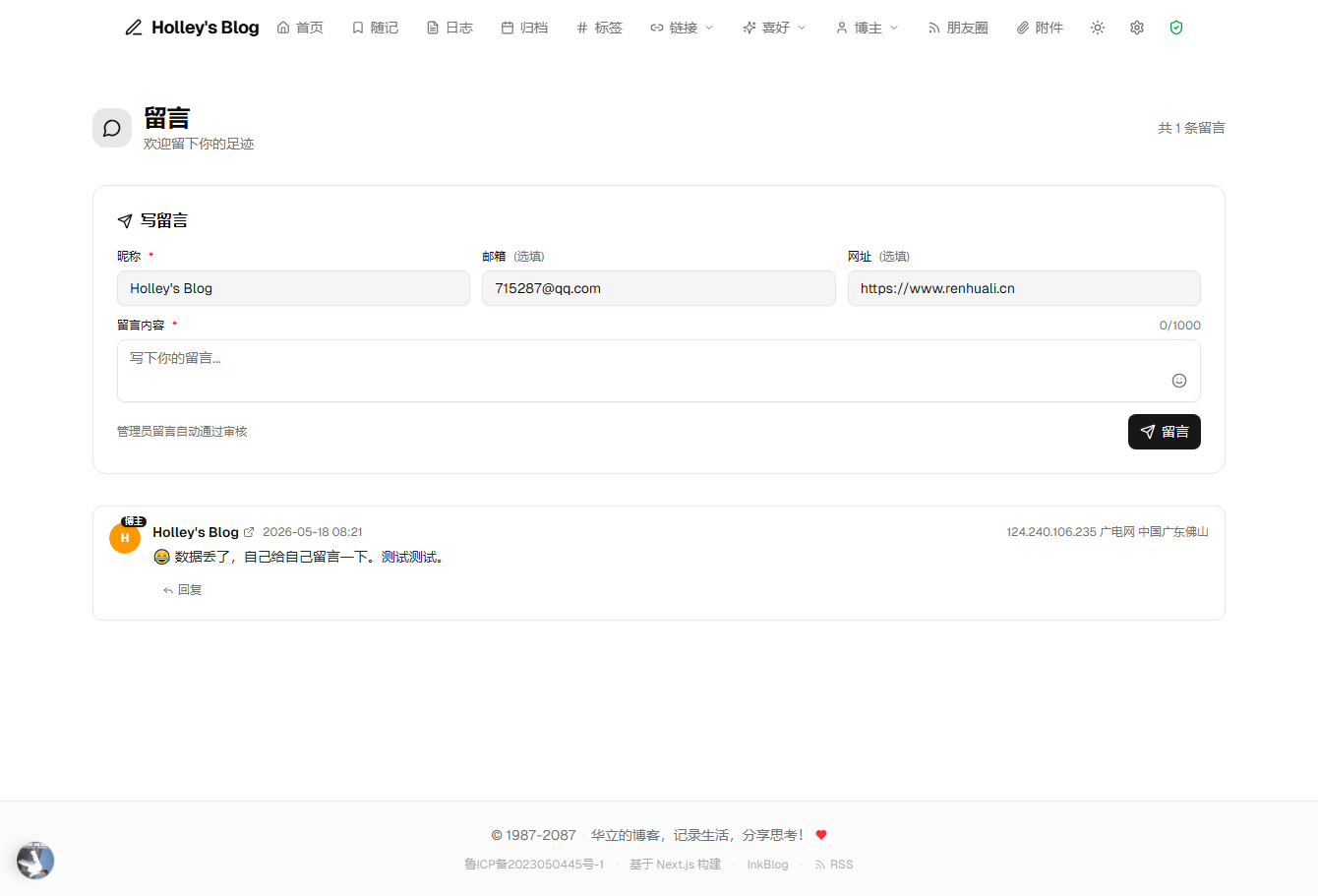Screen dimensions: 1318x896
Task: Open the 归档 archive menu item
Action: tap(524, 28)
